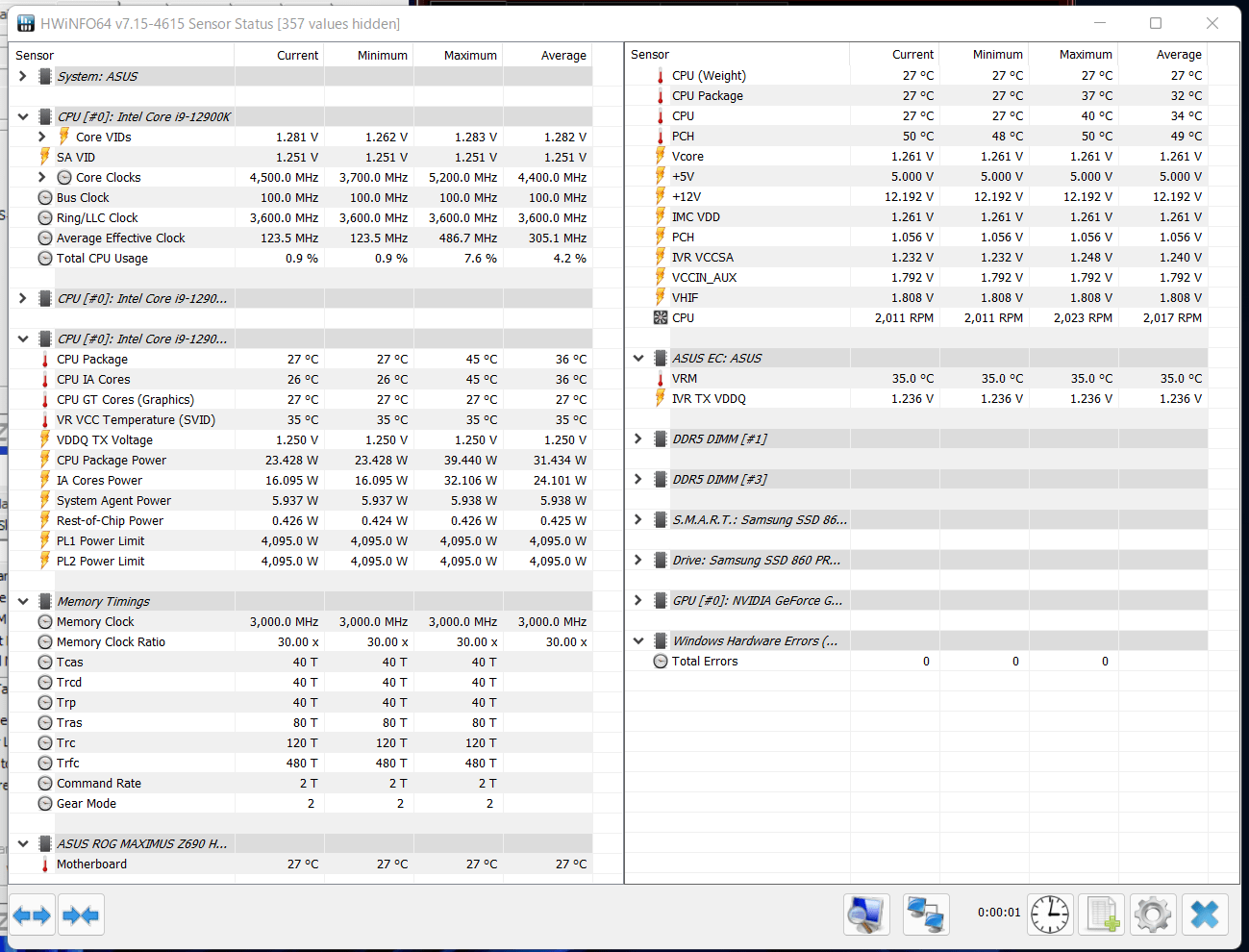Click the Memory Timings chip icon
The width and height of the screenshot is (1249, 952).
pos(44,601)
